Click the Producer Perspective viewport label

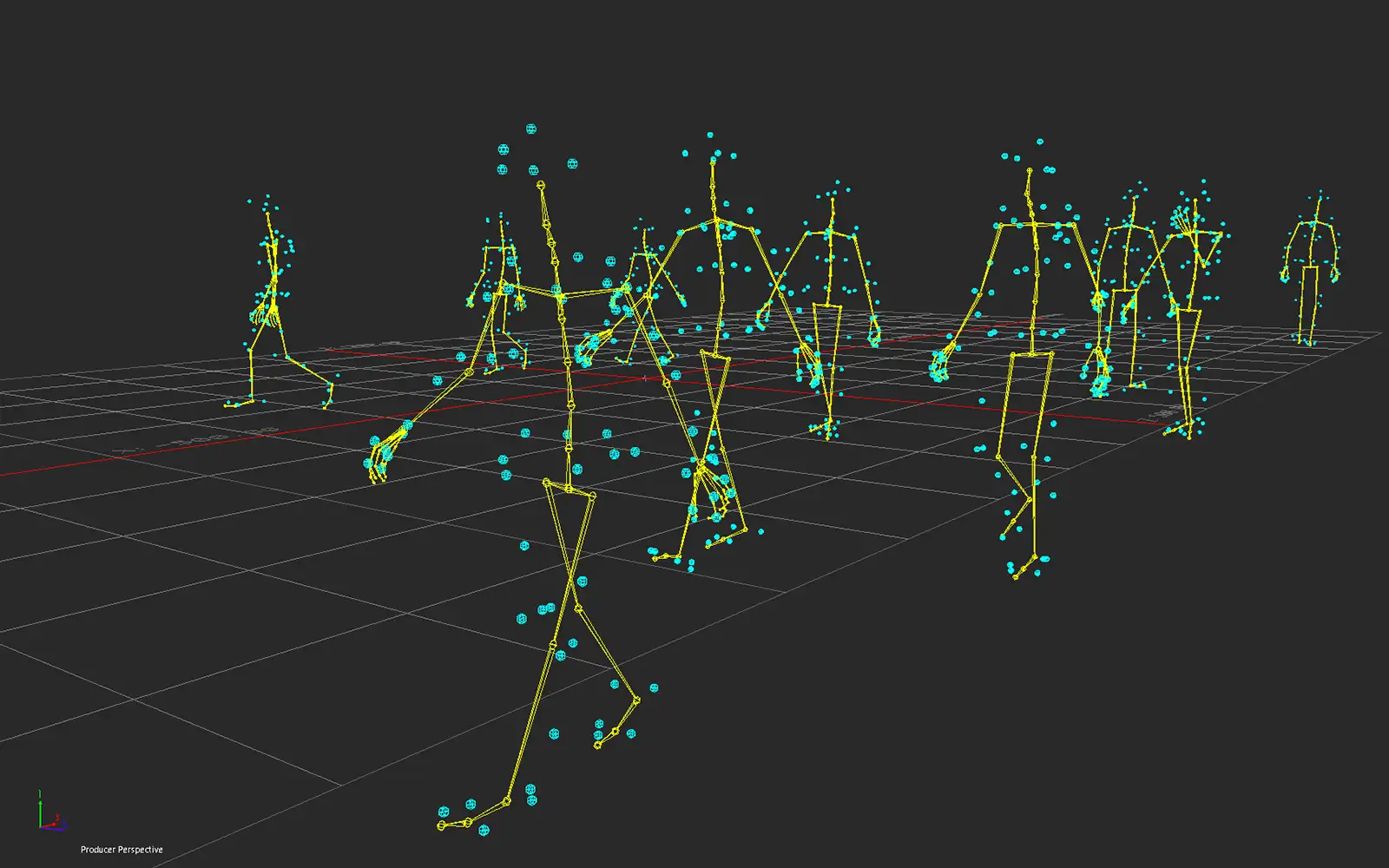click(122, 850)
